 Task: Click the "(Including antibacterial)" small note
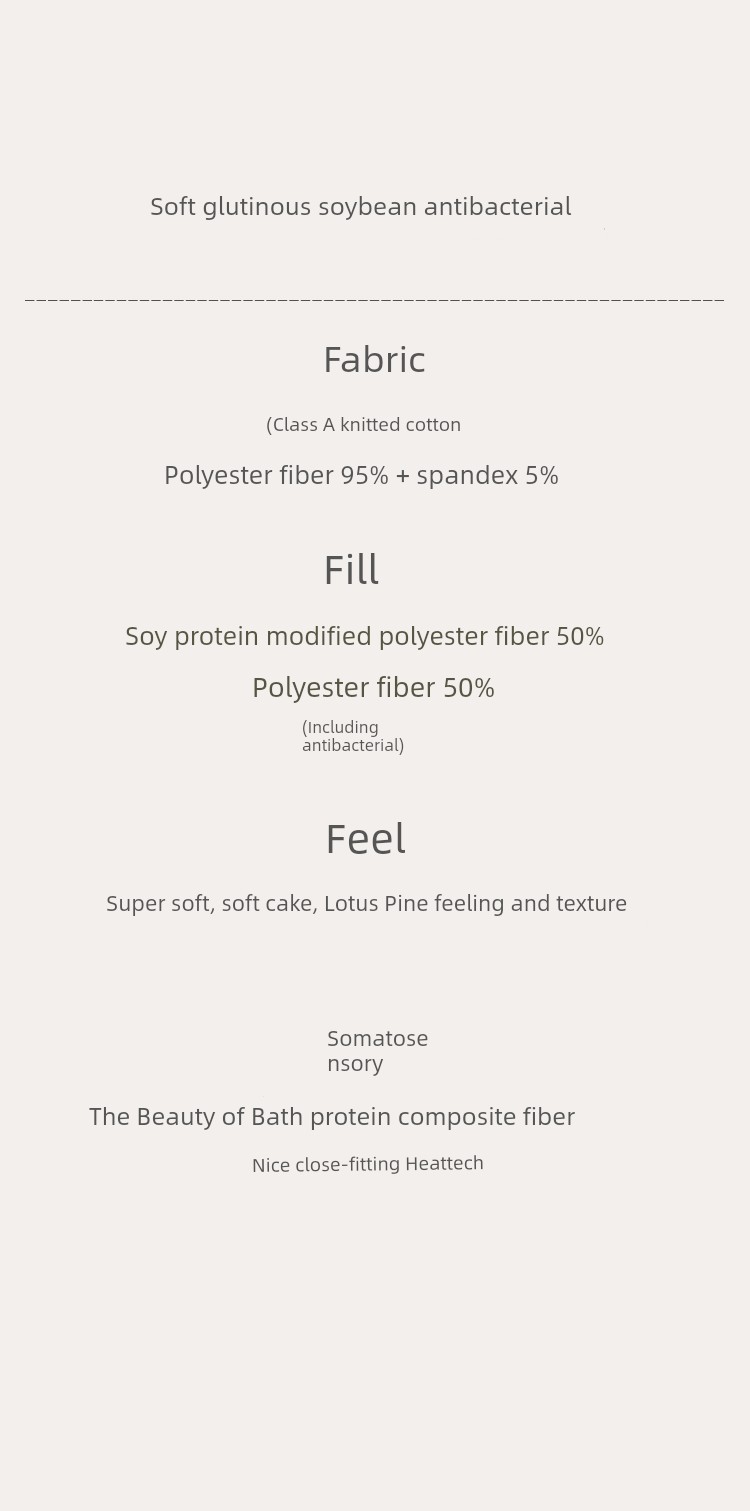click(352, 736)
